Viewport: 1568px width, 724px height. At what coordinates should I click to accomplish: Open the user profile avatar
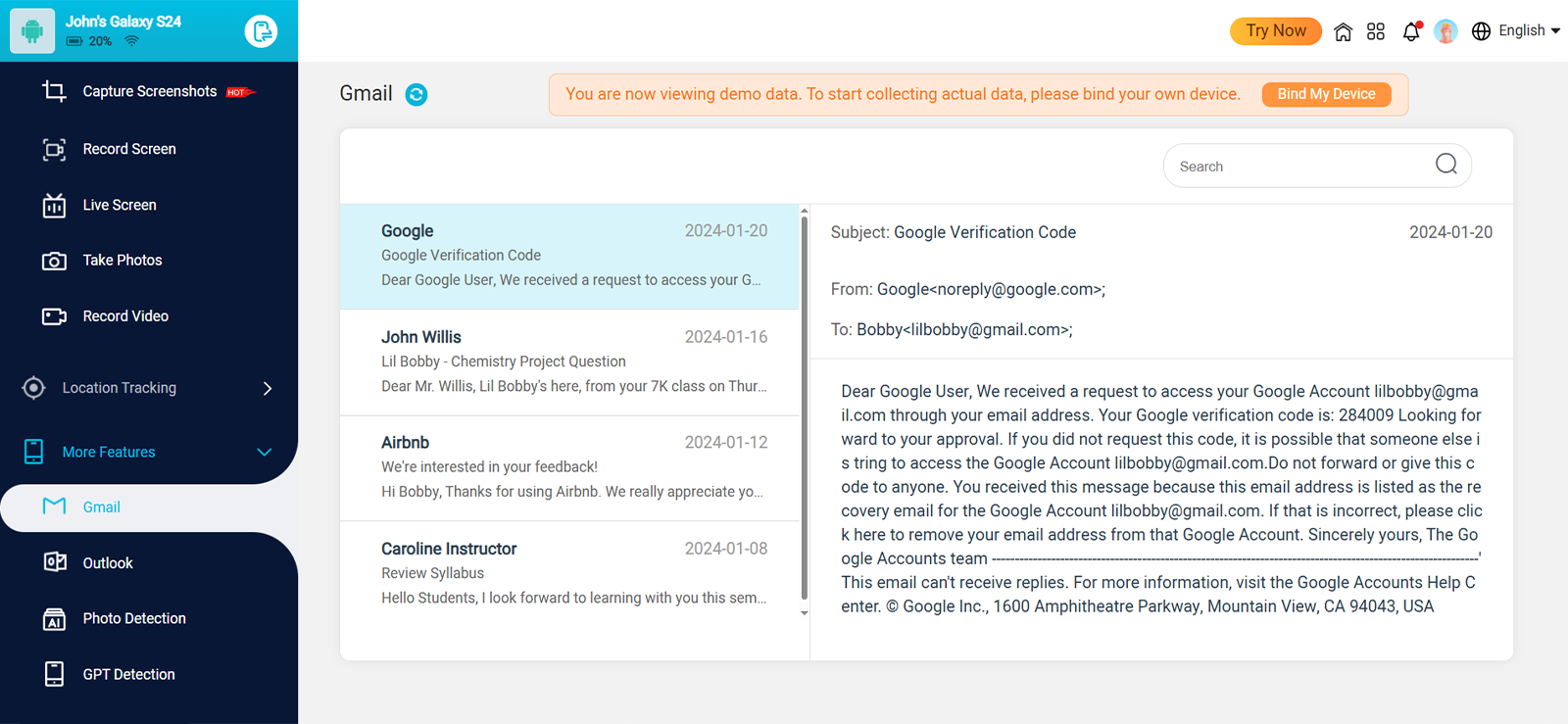[1445, 31]
